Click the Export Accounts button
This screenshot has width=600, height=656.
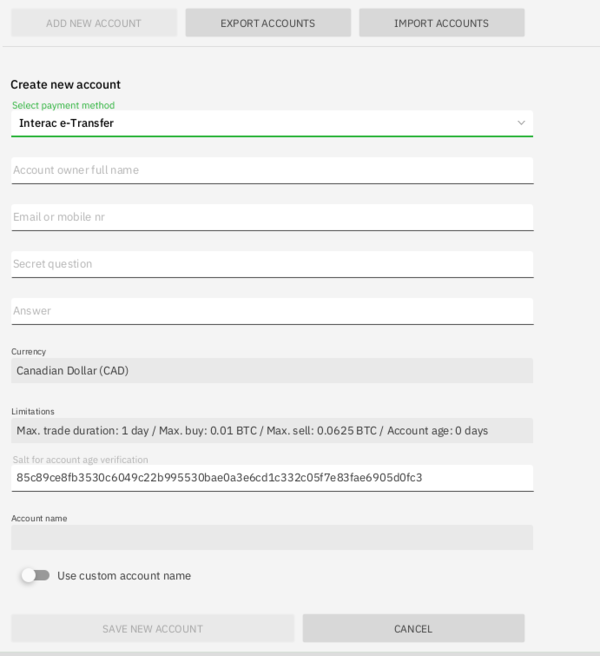coord(267,23)
